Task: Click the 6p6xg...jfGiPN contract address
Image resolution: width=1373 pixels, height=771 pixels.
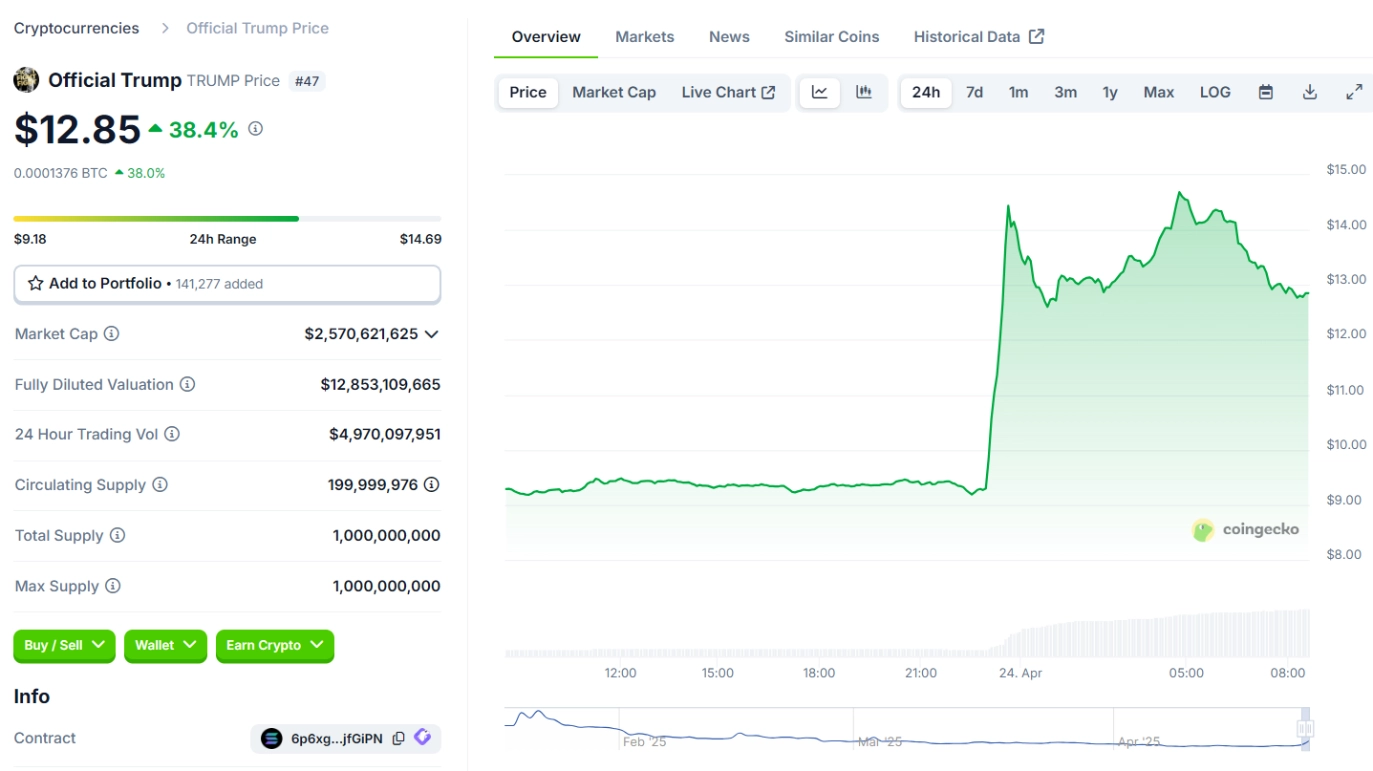Action: coord(337,739)
